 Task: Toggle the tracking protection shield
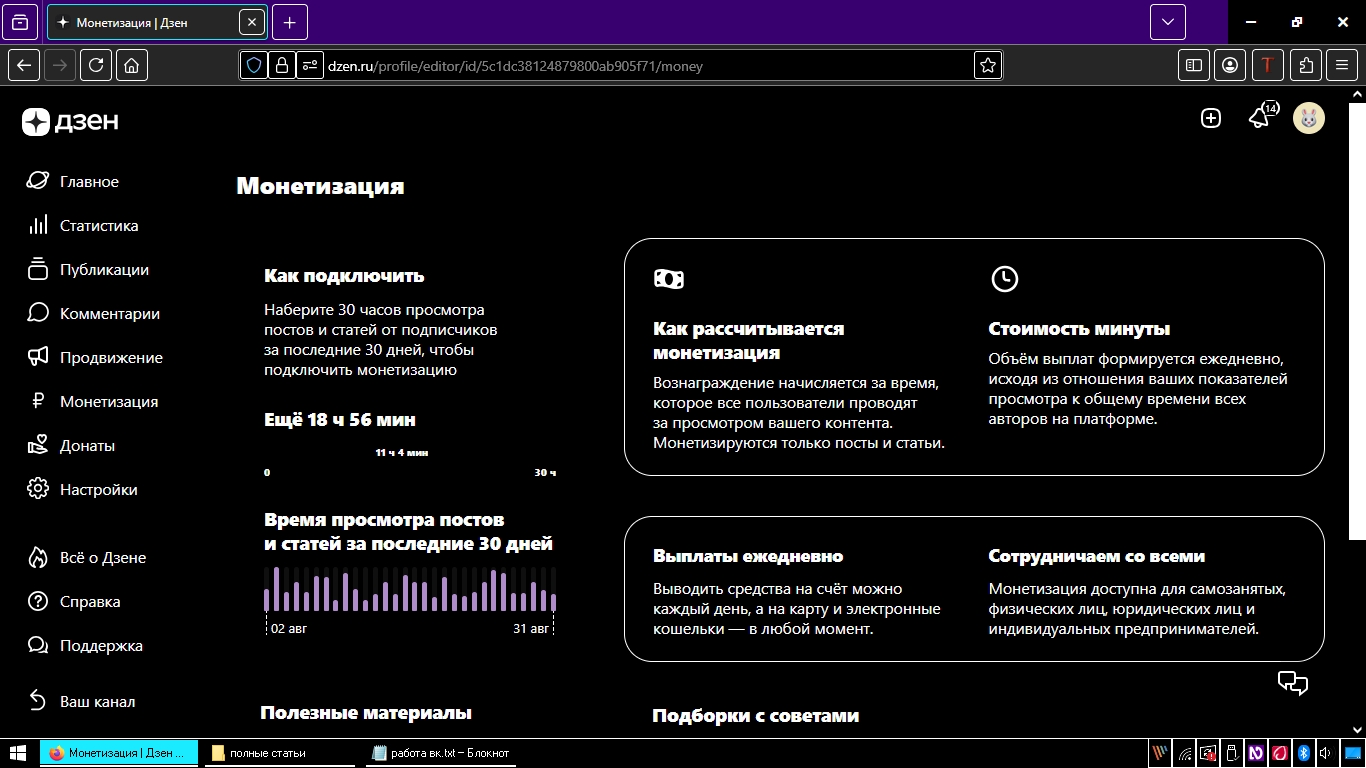click(255, 65)
